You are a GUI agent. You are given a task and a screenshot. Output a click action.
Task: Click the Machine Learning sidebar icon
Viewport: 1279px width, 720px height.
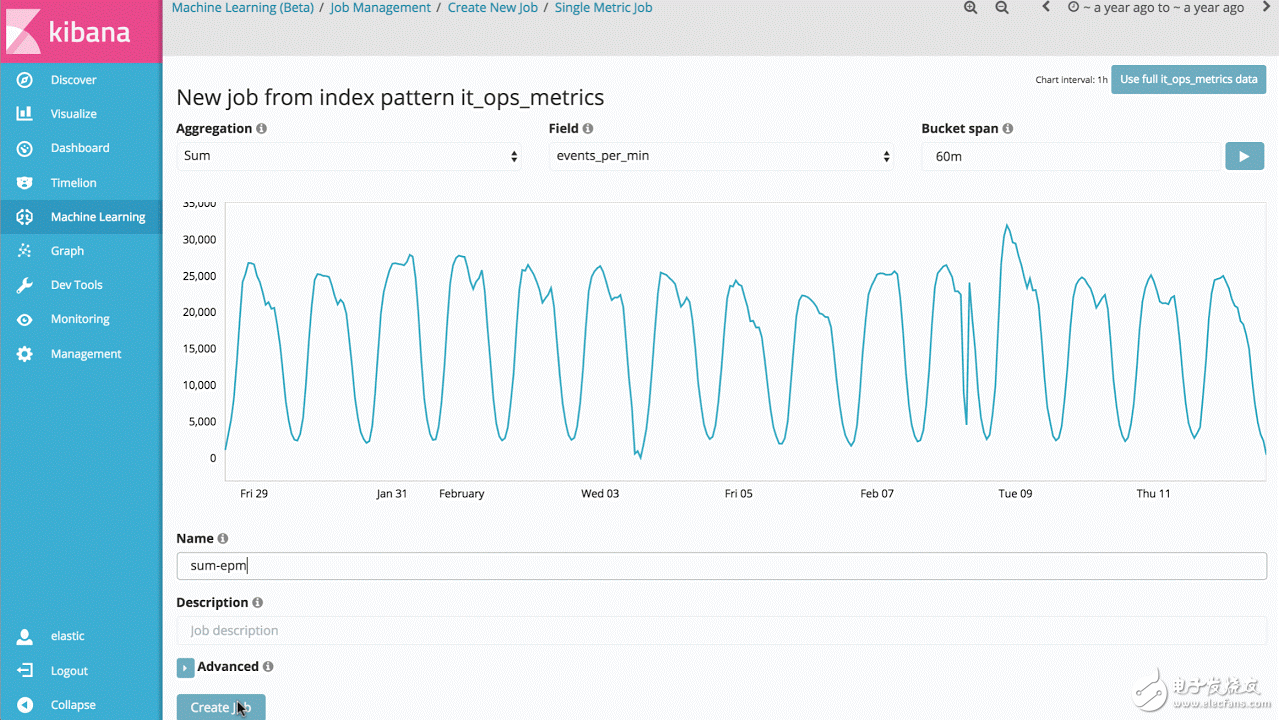click(24, 216)
